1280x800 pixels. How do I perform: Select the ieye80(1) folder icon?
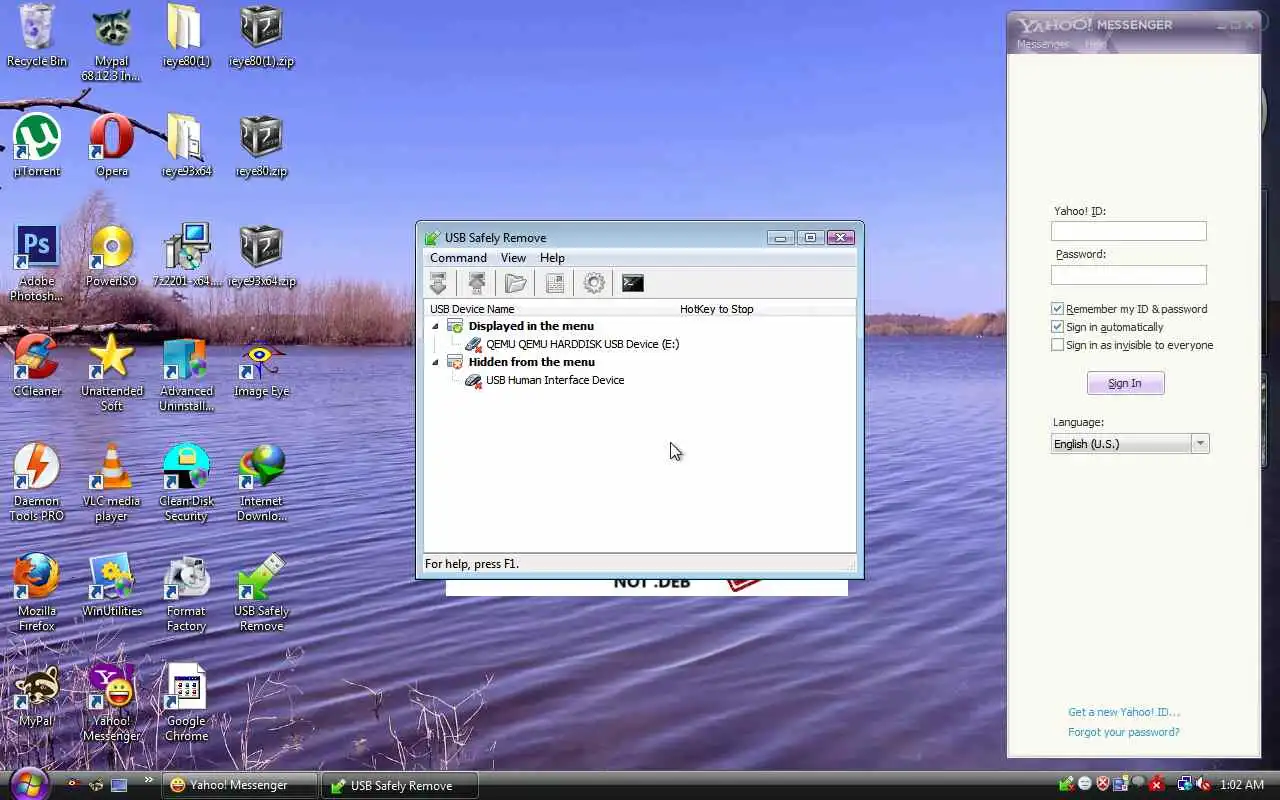coord(186,36)
